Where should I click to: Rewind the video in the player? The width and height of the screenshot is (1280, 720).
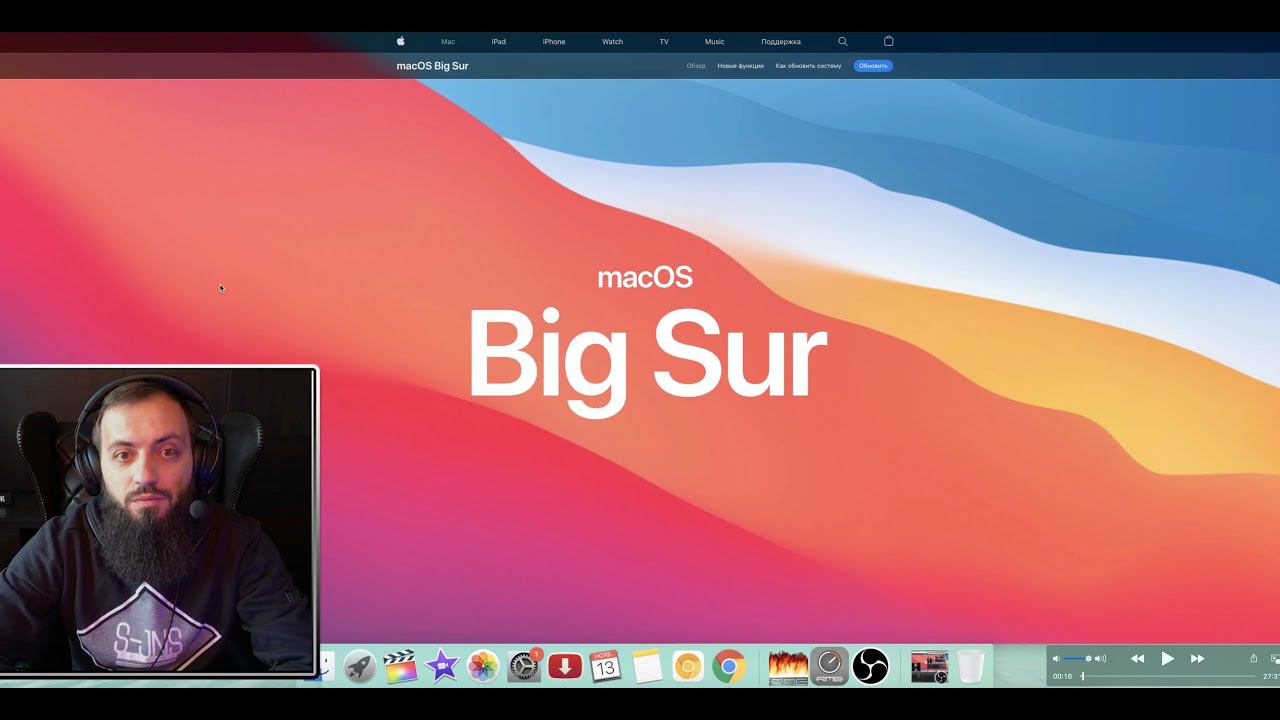point(1137,659)
